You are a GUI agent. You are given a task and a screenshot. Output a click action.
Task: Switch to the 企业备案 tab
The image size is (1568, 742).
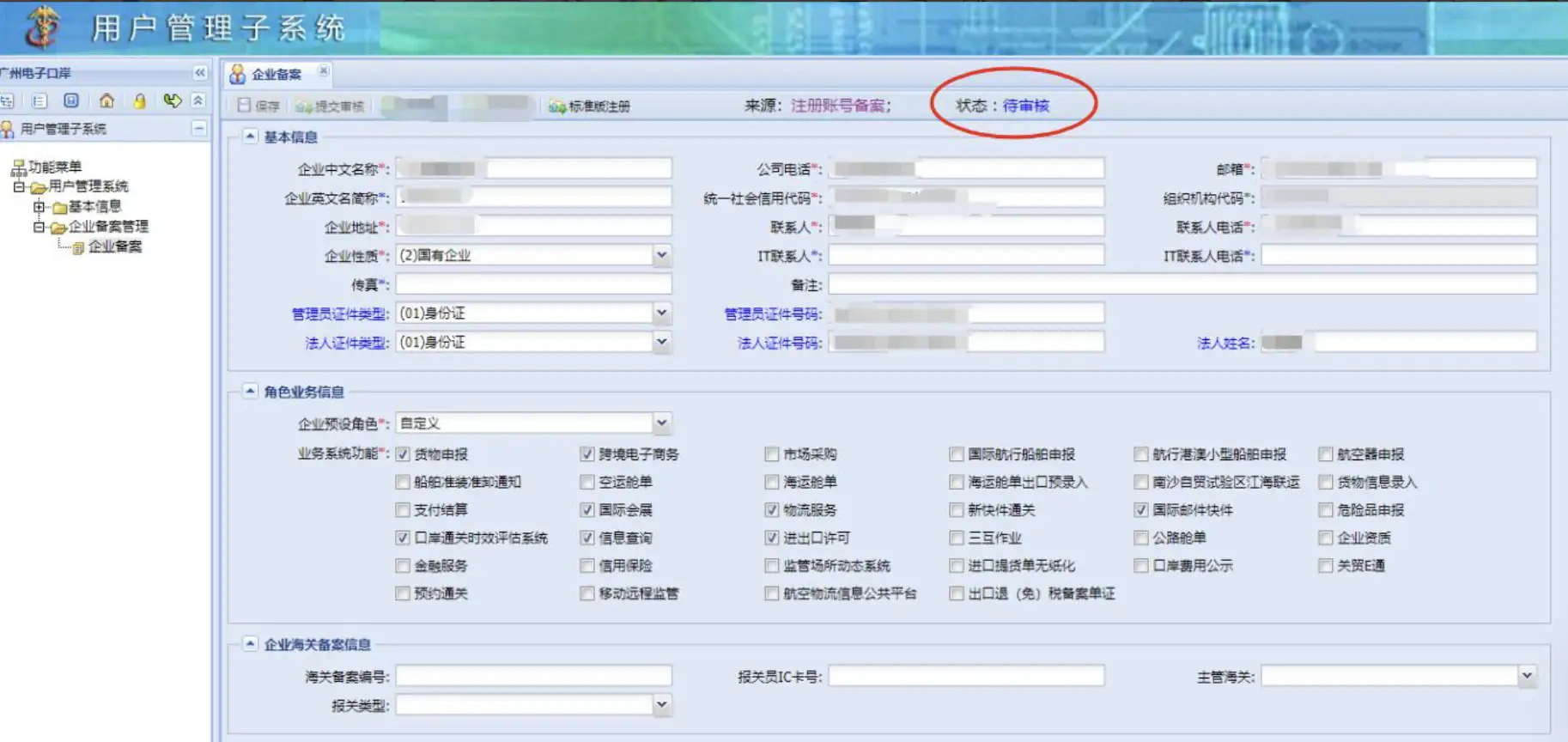coord(277,75)
